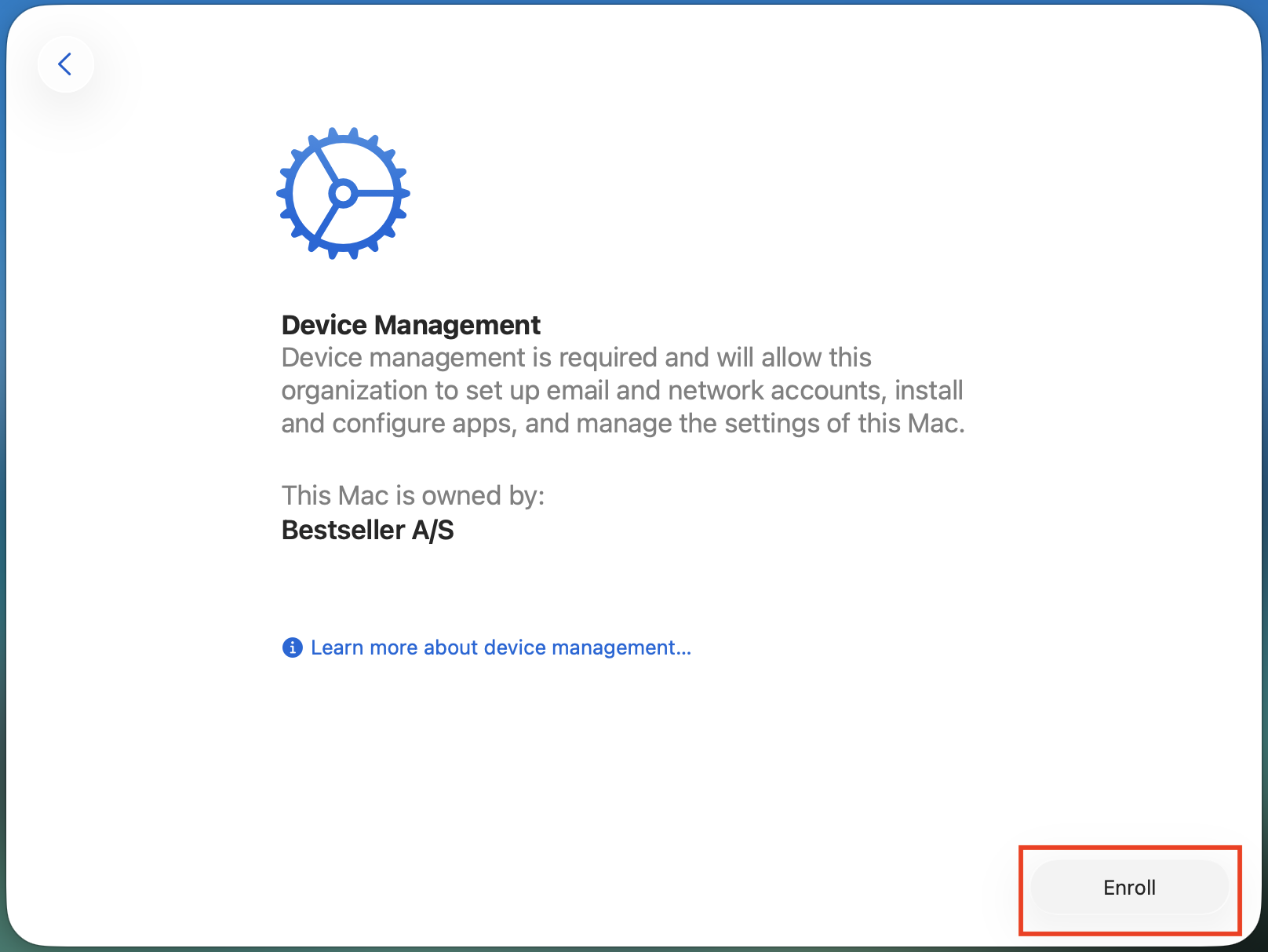Click the word 'Learn' in the blue link
Screen dimensions: 1268x952
click(x=337, y=647)
